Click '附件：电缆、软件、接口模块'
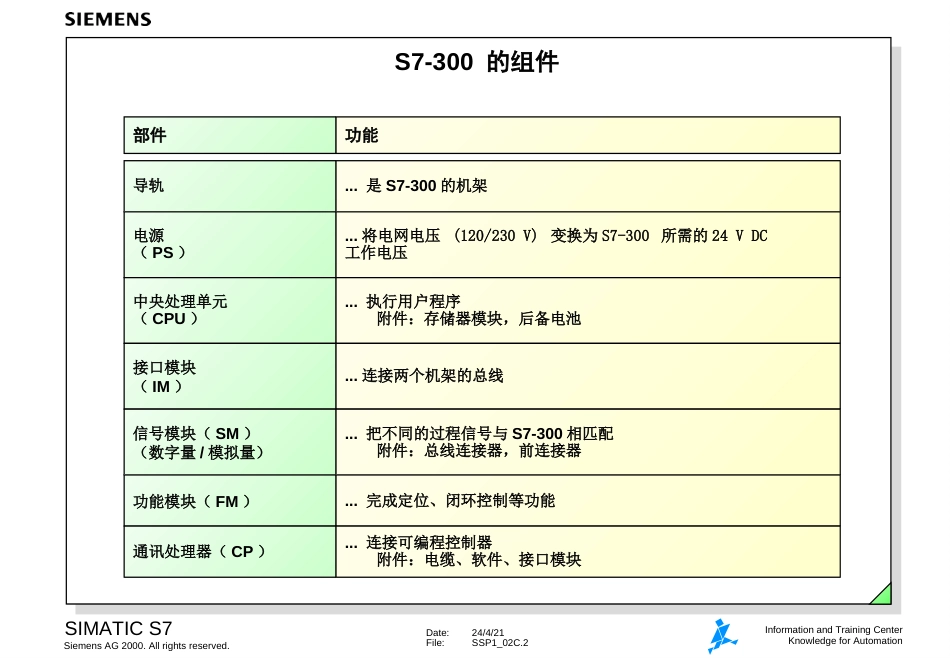 pyautogui.click(x=479, y=559)
